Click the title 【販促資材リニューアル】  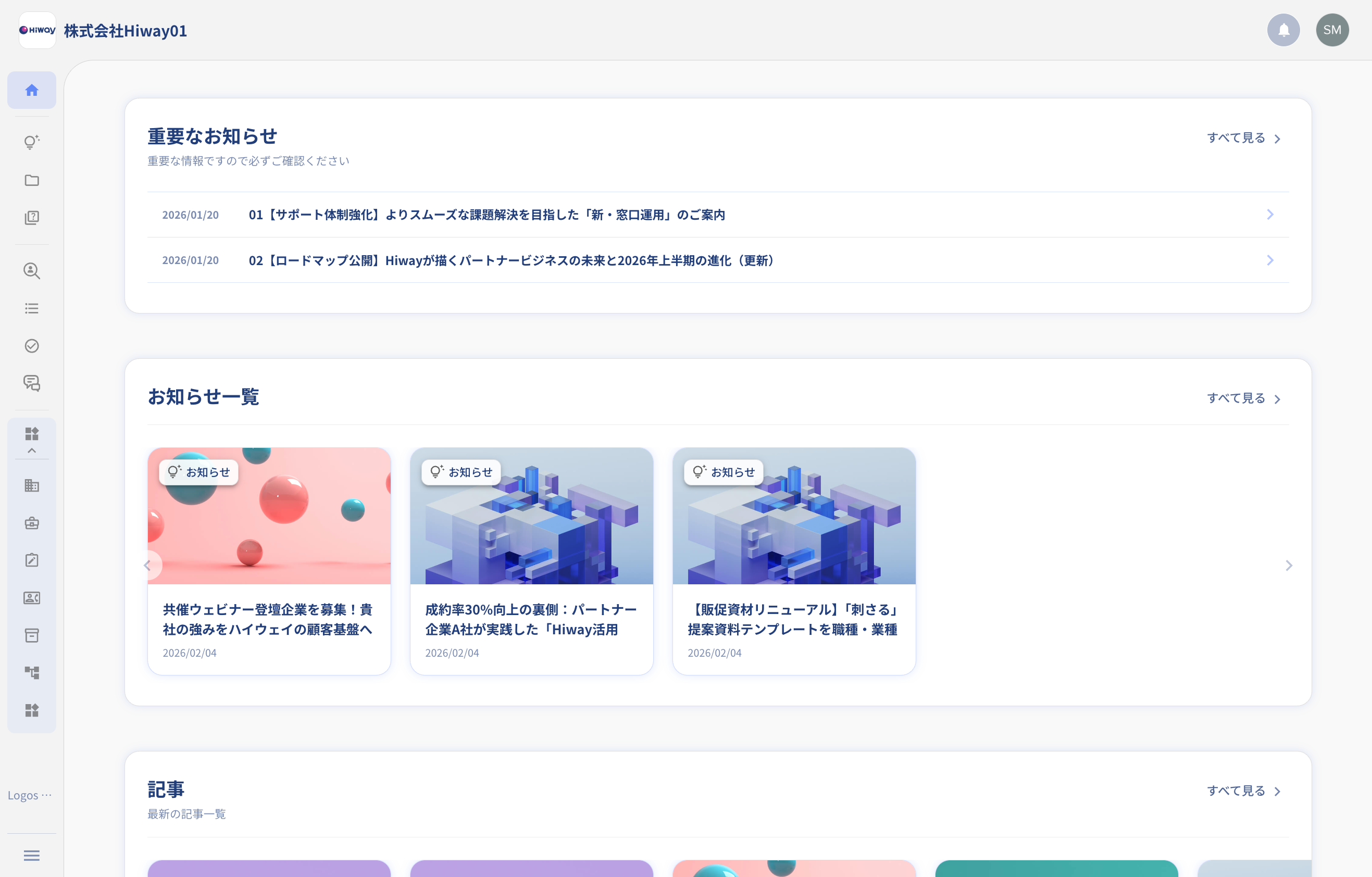click(x=793, y=620)
